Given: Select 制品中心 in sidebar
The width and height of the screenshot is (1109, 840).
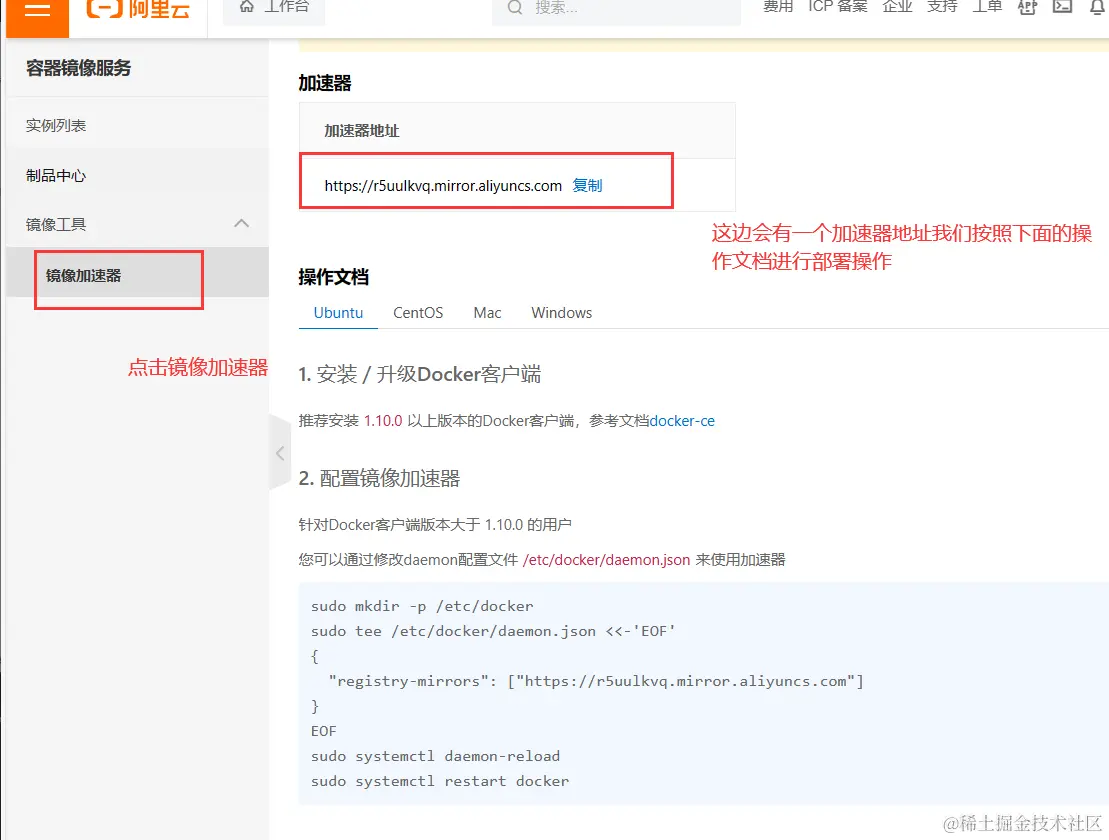Looking at the screenshot, I should click(56, 175).
